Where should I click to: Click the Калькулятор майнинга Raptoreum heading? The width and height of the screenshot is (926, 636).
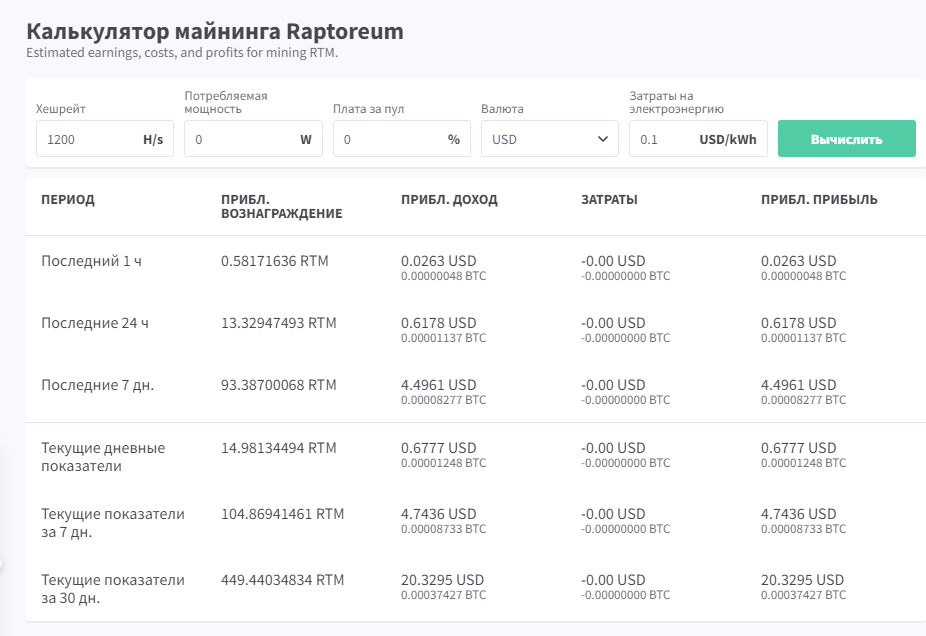215,31
